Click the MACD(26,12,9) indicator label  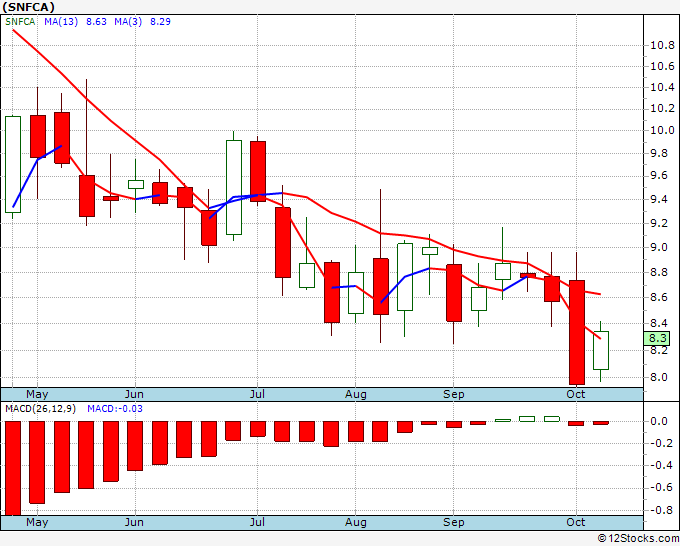[x=40, y=409]
